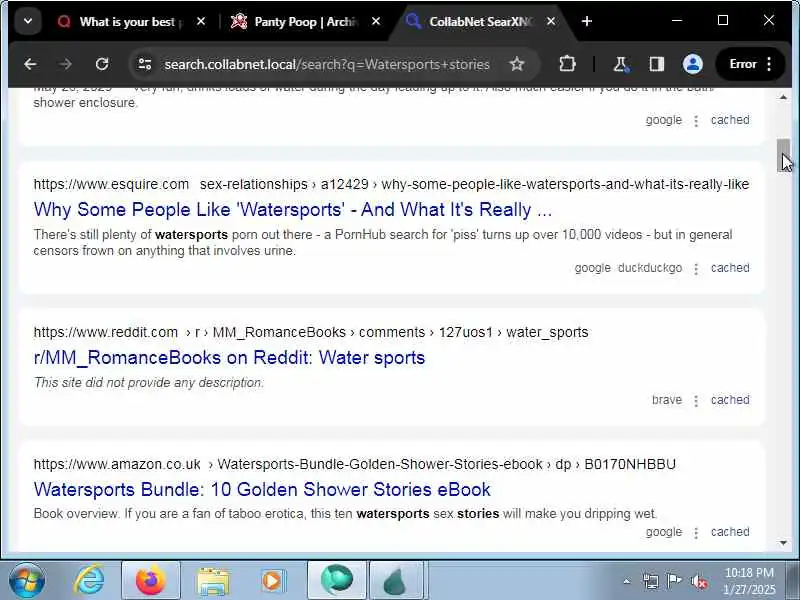Click the forward navigation arrow
Screen dimensions: 800x600
point(65,64)
